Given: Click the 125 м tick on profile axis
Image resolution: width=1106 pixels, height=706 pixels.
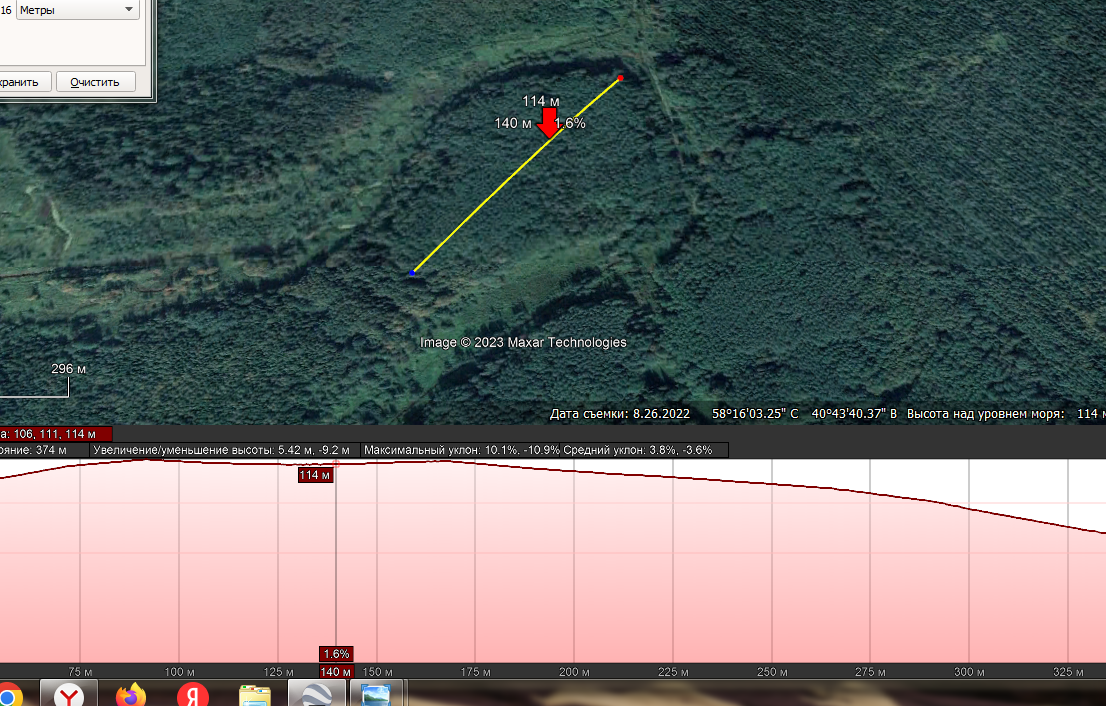Looking at the screenshot, I should click(278, 672).
